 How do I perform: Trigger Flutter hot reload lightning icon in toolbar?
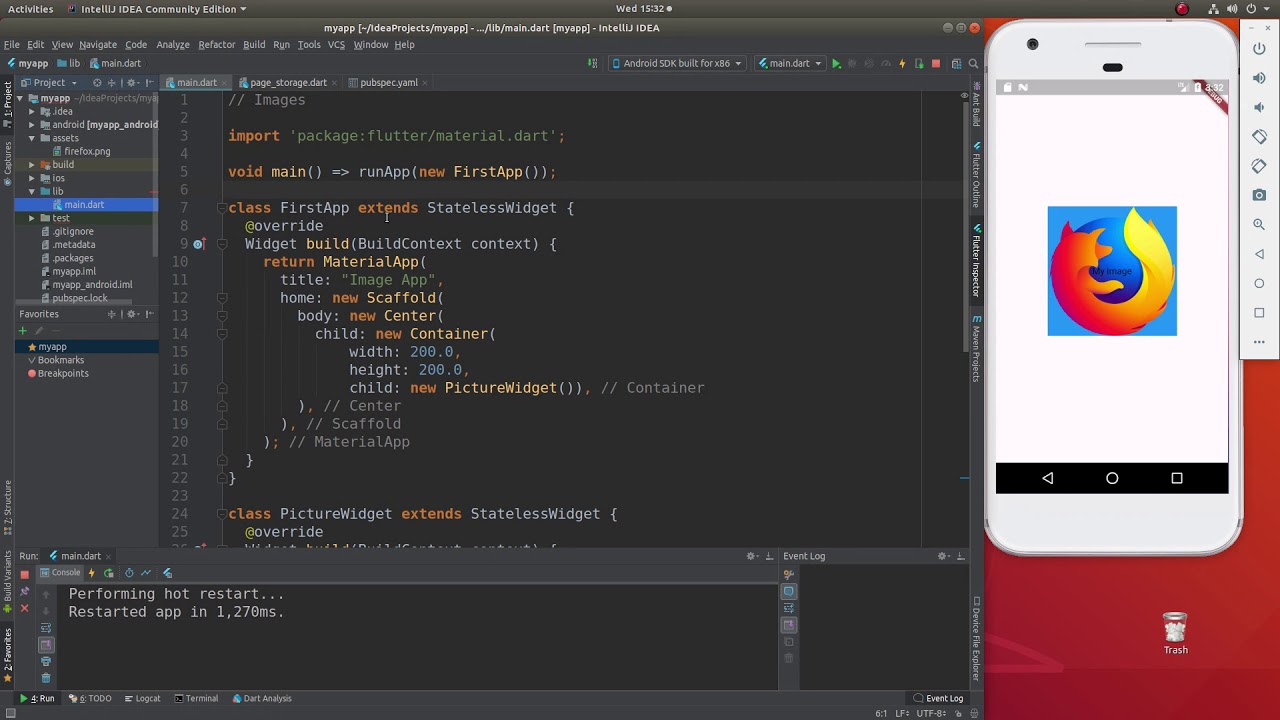[902, 64]
